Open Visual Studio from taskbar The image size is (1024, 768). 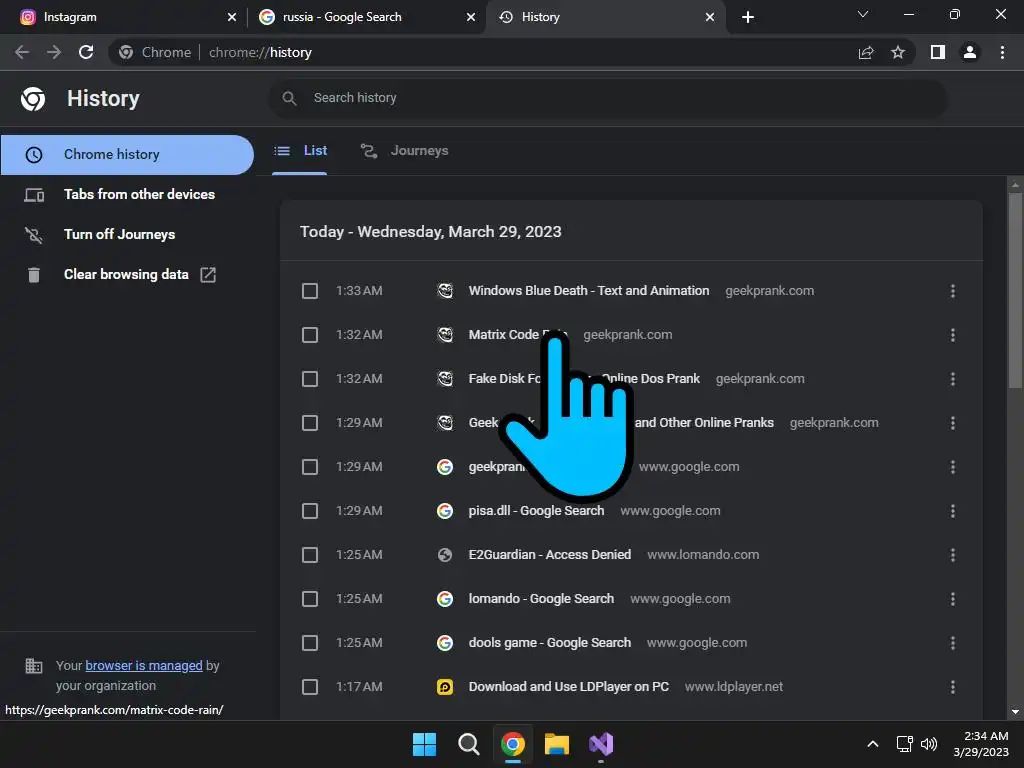(x=601, y=744)
